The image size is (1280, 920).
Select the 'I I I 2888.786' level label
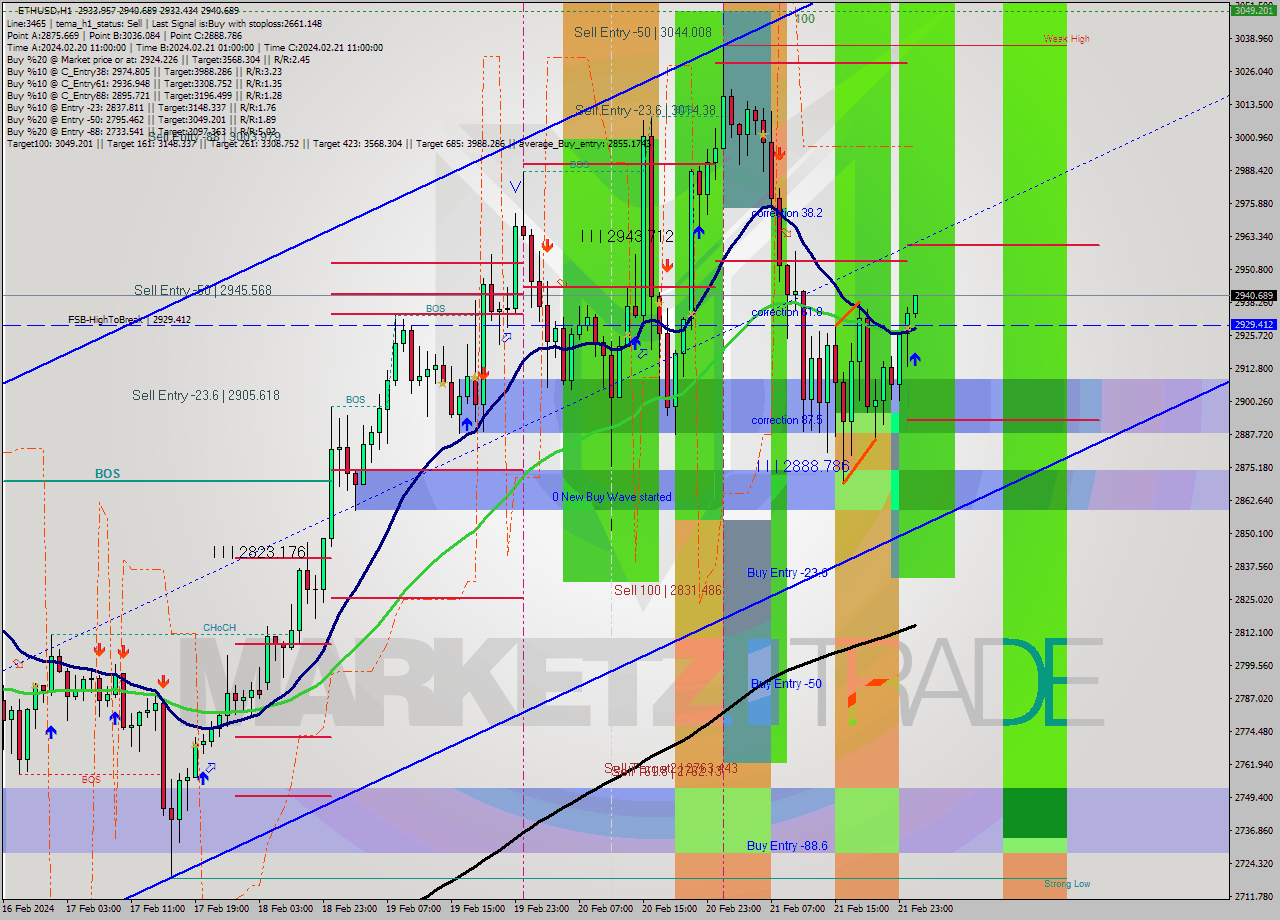pos(803,466)
